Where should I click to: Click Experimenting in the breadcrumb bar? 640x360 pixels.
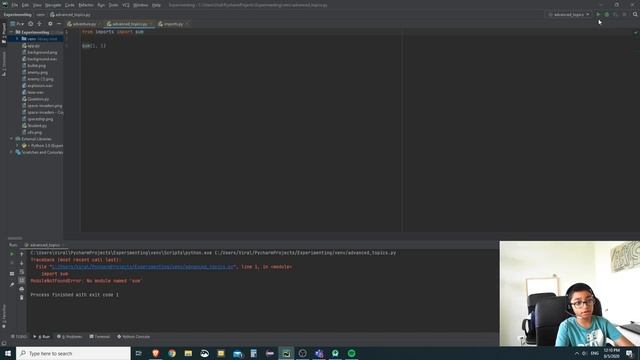point(18,15)
